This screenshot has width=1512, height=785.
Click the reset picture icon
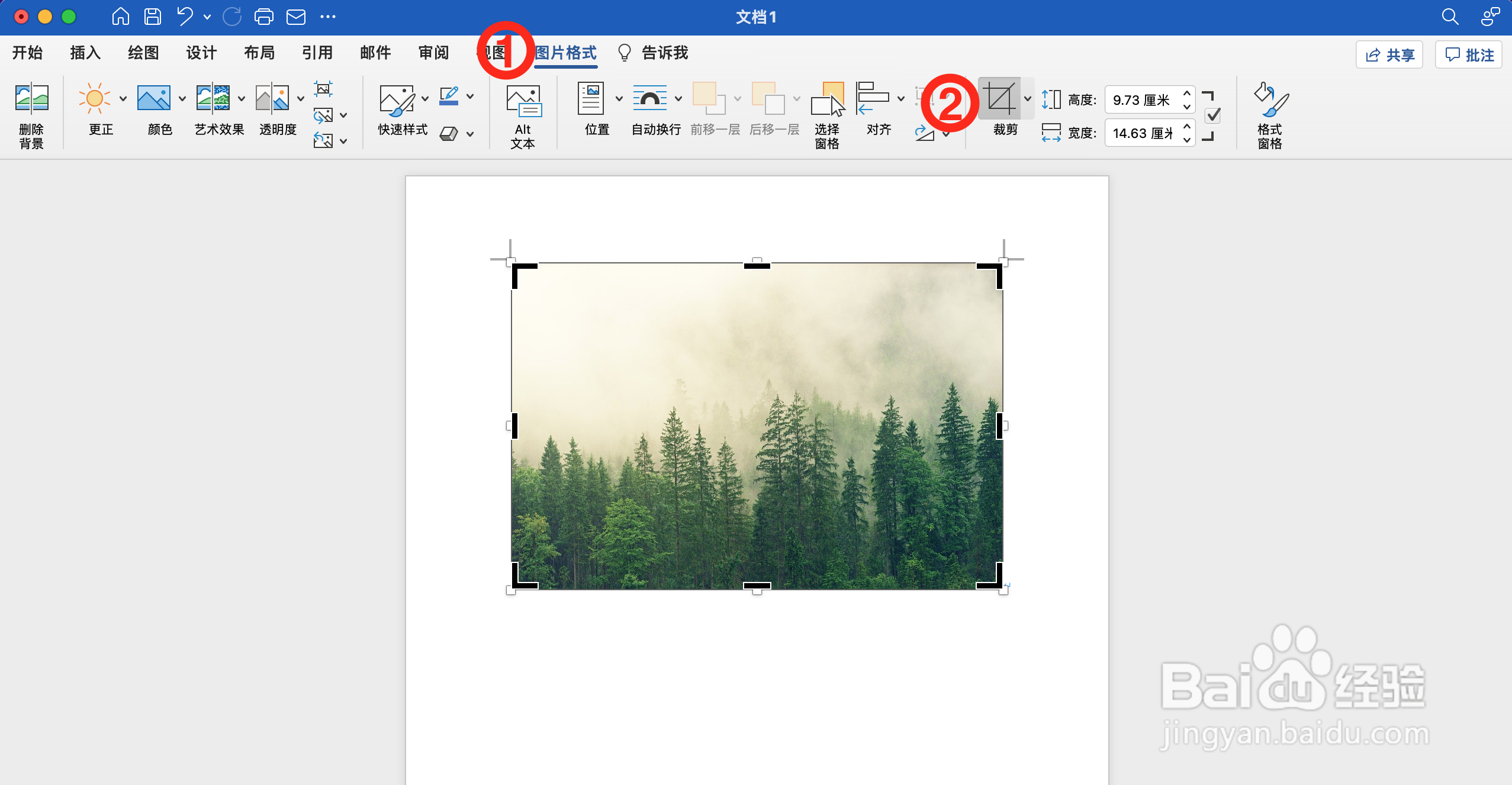(x=323, y=141)
